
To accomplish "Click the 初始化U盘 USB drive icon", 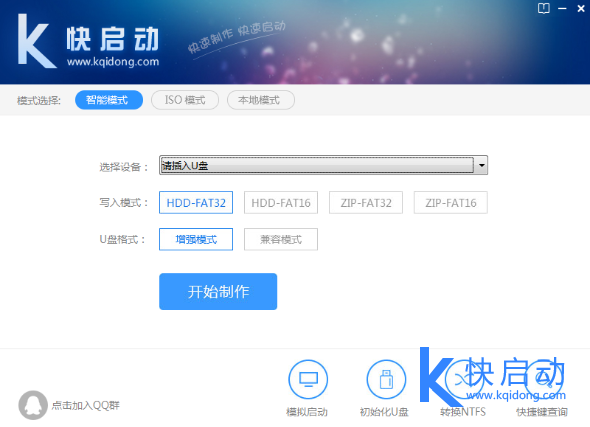I will tap(386, 379).
